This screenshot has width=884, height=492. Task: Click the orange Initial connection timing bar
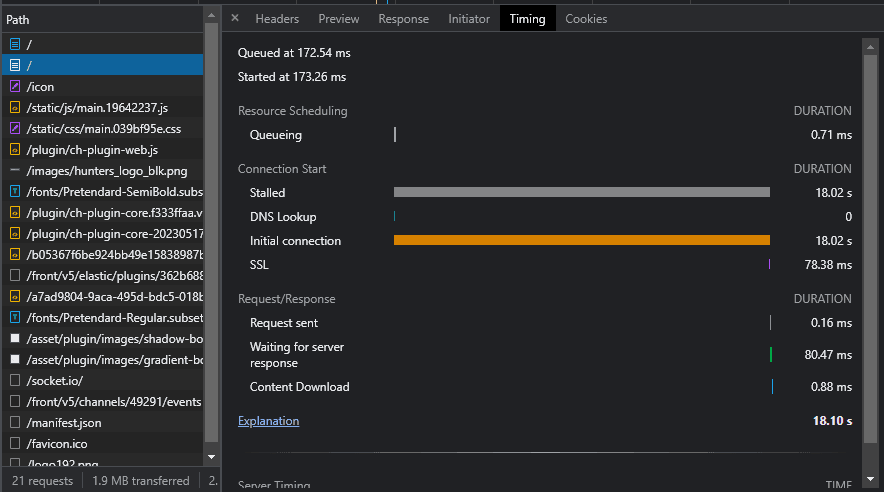coord(581,241)
